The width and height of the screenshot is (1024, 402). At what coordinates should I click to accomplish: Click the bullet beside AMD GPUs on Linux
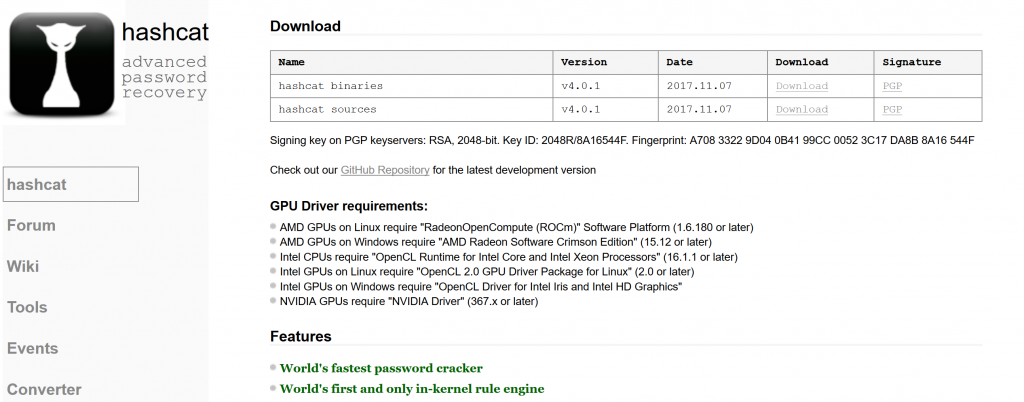click(x=274, y=227)
